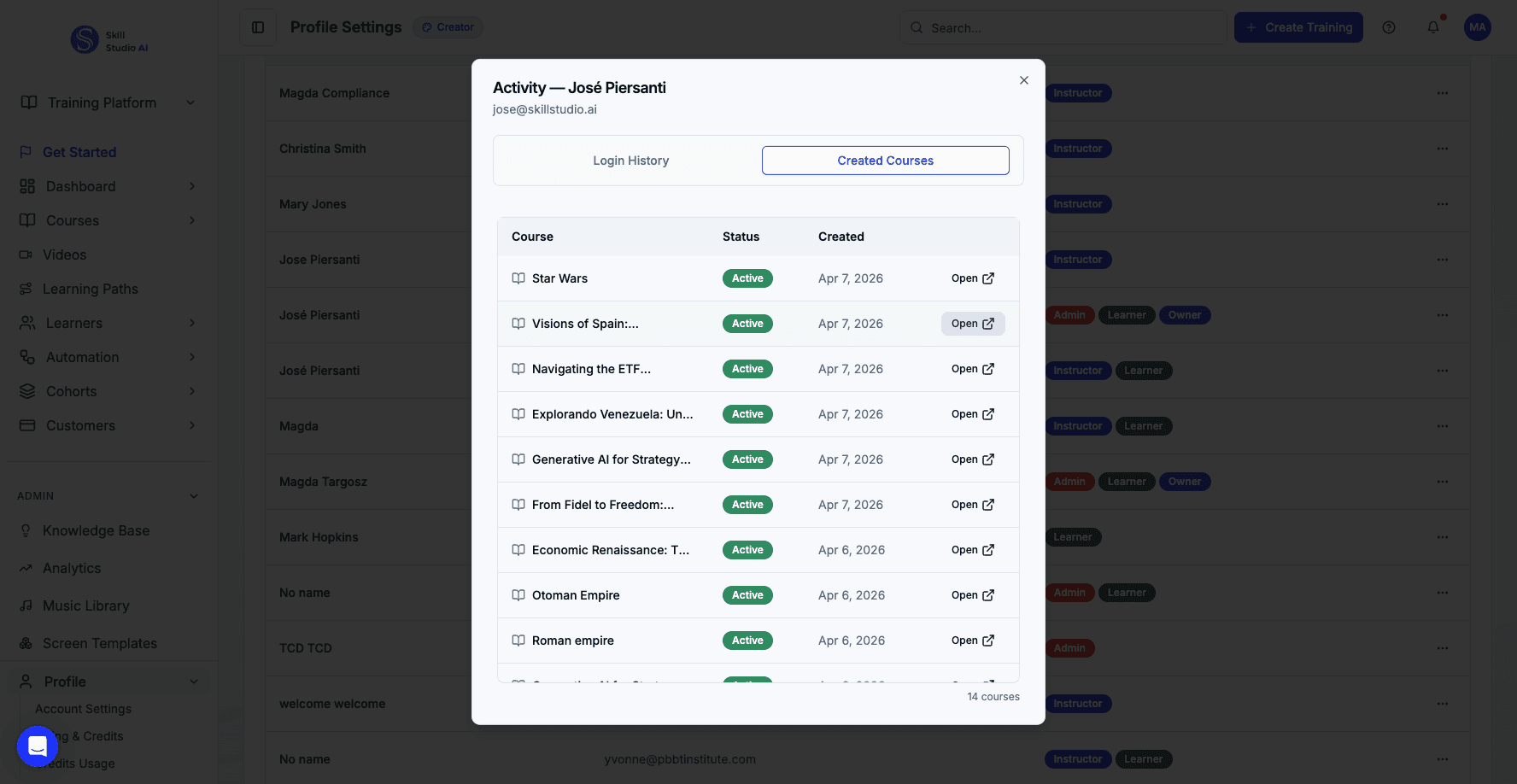Open the MA avatar menu
The image size is (1517, 784).
(1477, 27)
